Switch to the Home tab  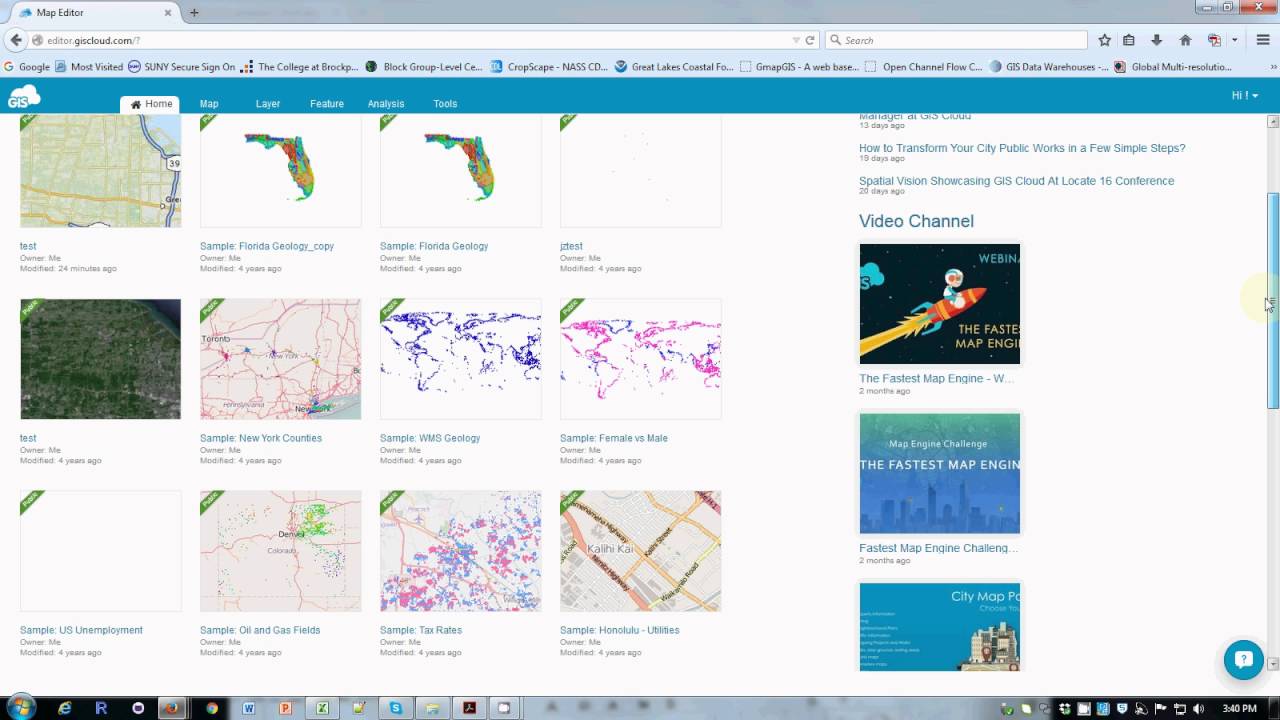(x=150, y=104)
